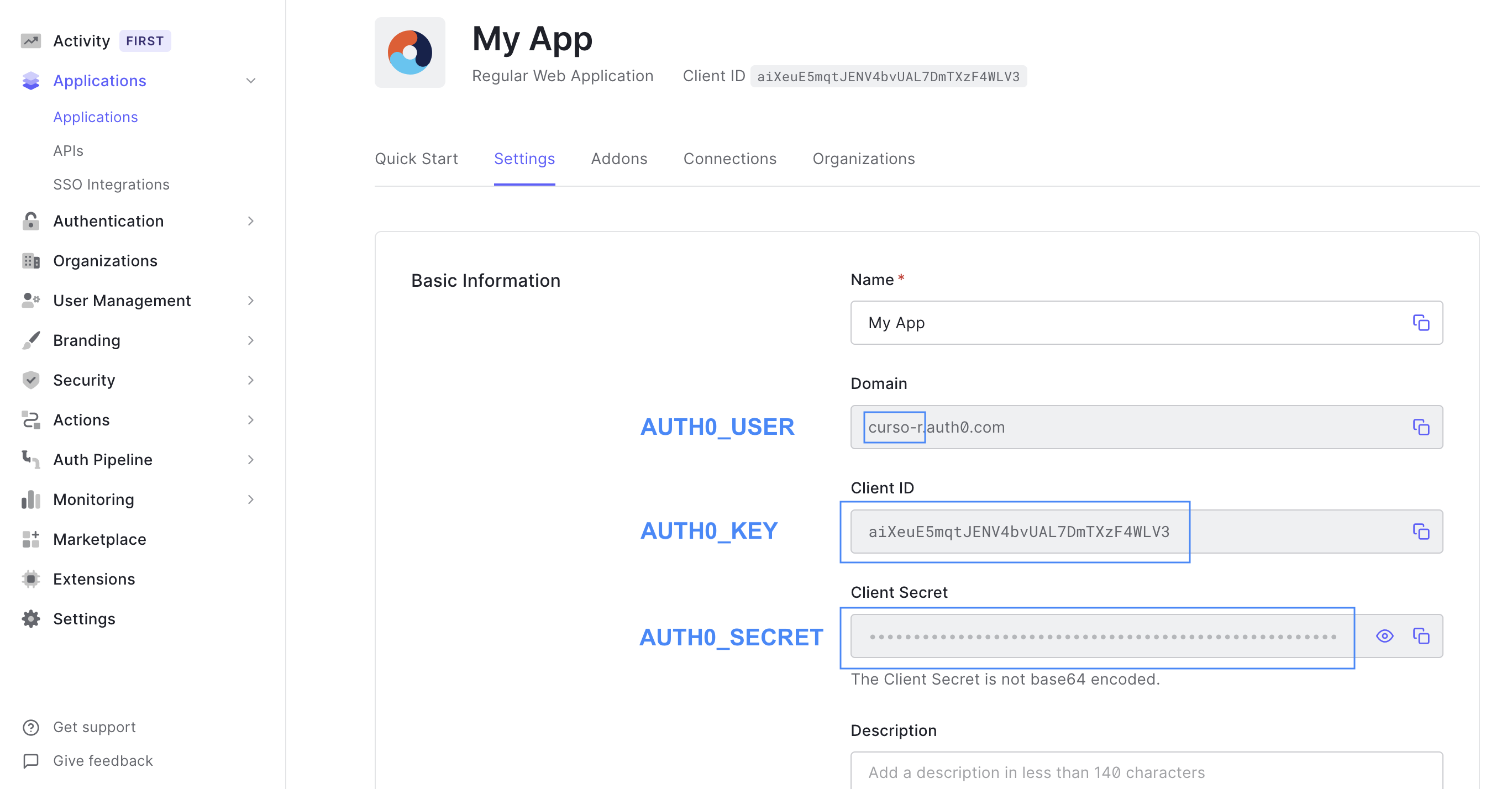This screenshot has height=789, width=1512.
Task: Open the Connections tab
Action: (729, 159)
